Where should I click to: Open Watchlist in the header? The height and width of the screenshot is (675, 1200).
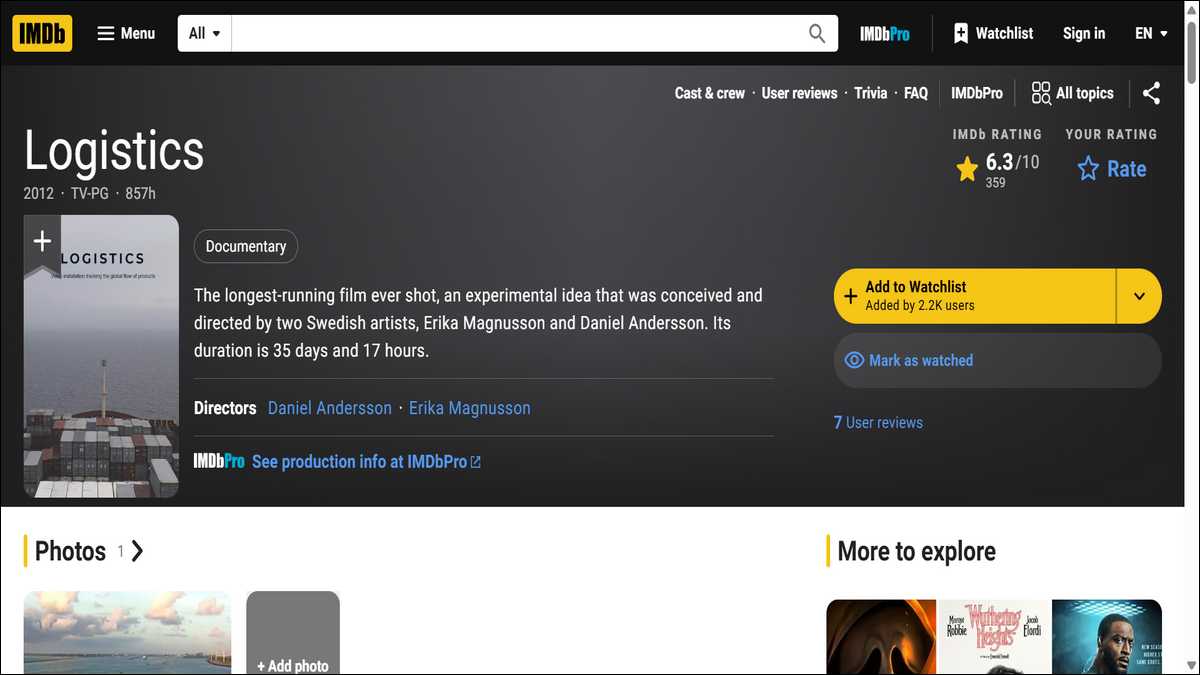[993, 33]
